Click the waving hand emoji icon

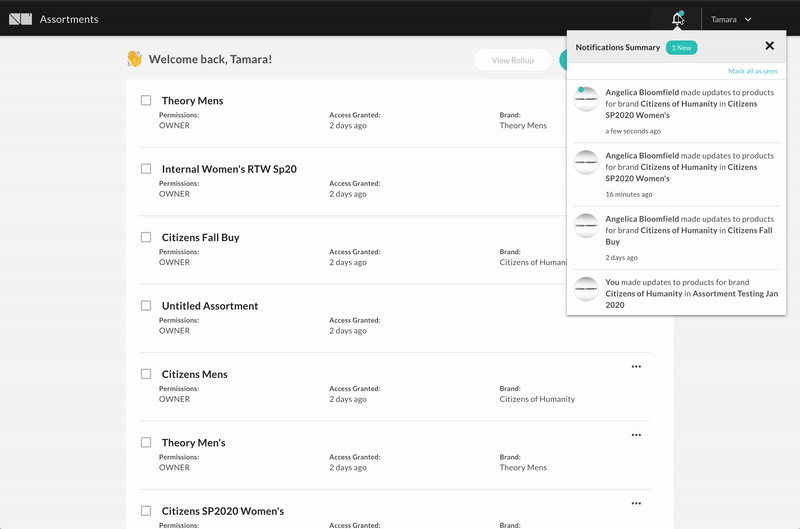[x=135, y=59]
